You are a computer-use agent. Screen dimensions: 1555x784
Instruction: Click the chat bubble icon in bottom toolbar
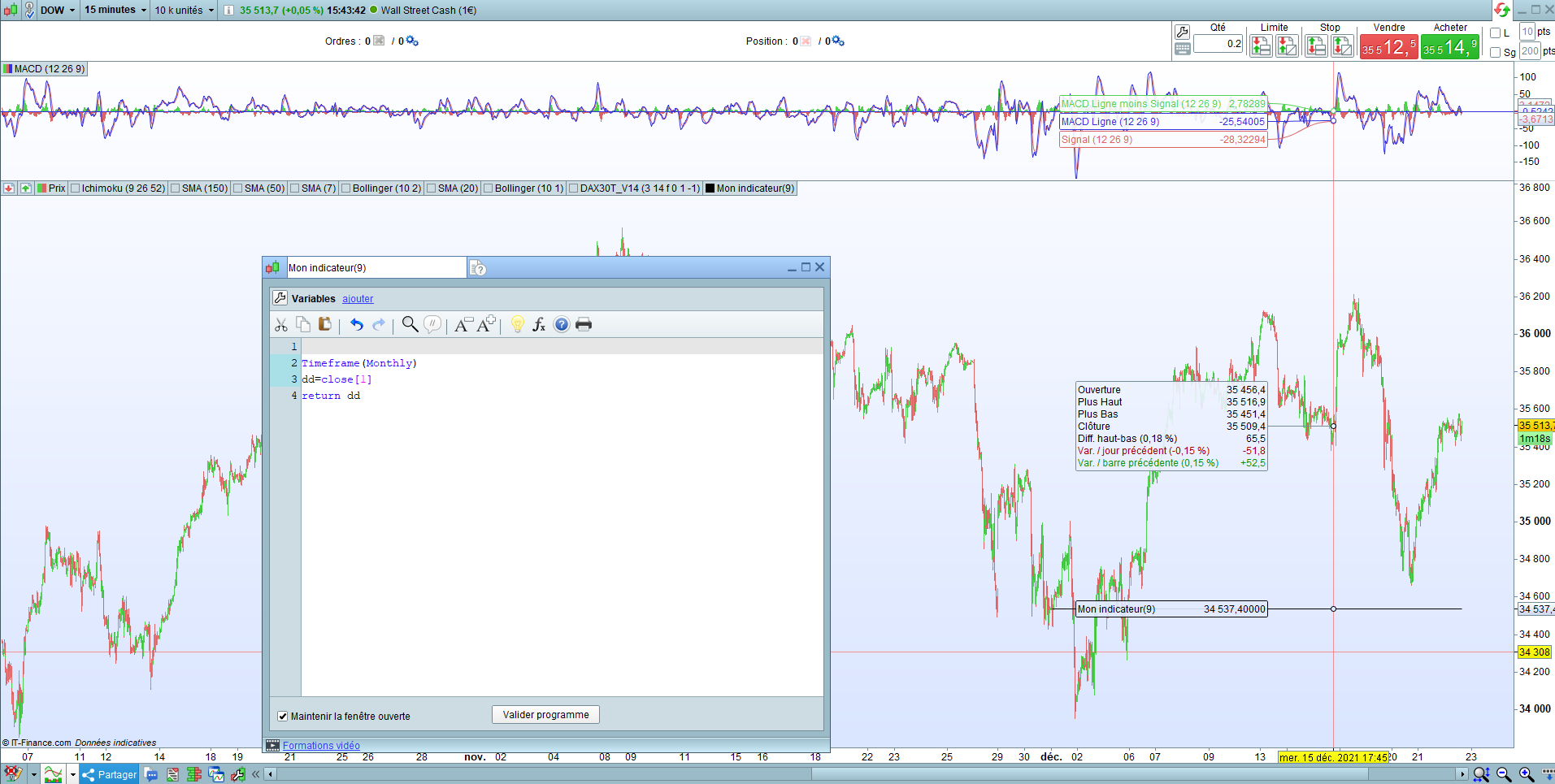pos(151,775)
